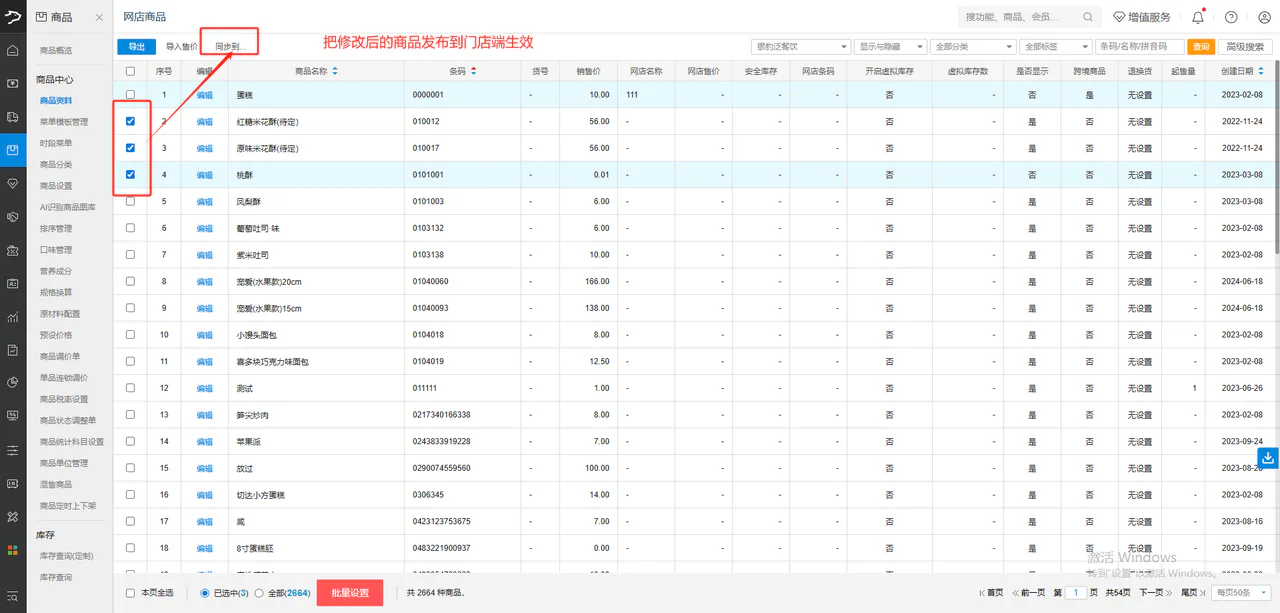Image resolution: width=1280 pixels, height=613 pixels.
Task: Open 商品概览 in the side menu
Action: [x=56, y=50]
